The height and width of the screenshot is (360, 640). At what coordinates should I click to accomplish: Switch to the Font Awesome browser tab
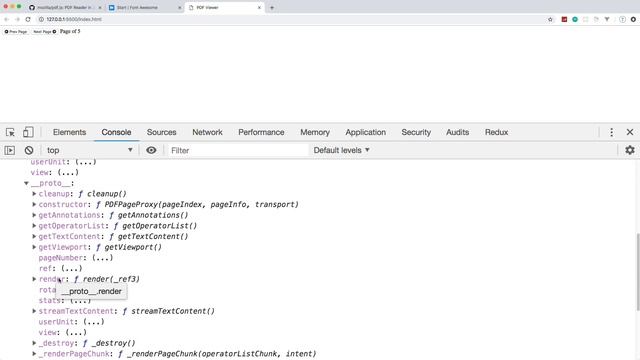(144, 7)
